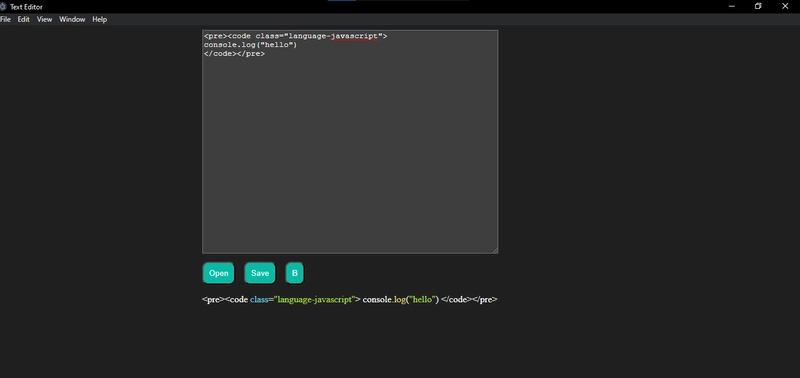Viewport: 800px width, 378px height.
Task: Restore down the Text Editor window
Action: click(x=758, y=6)
